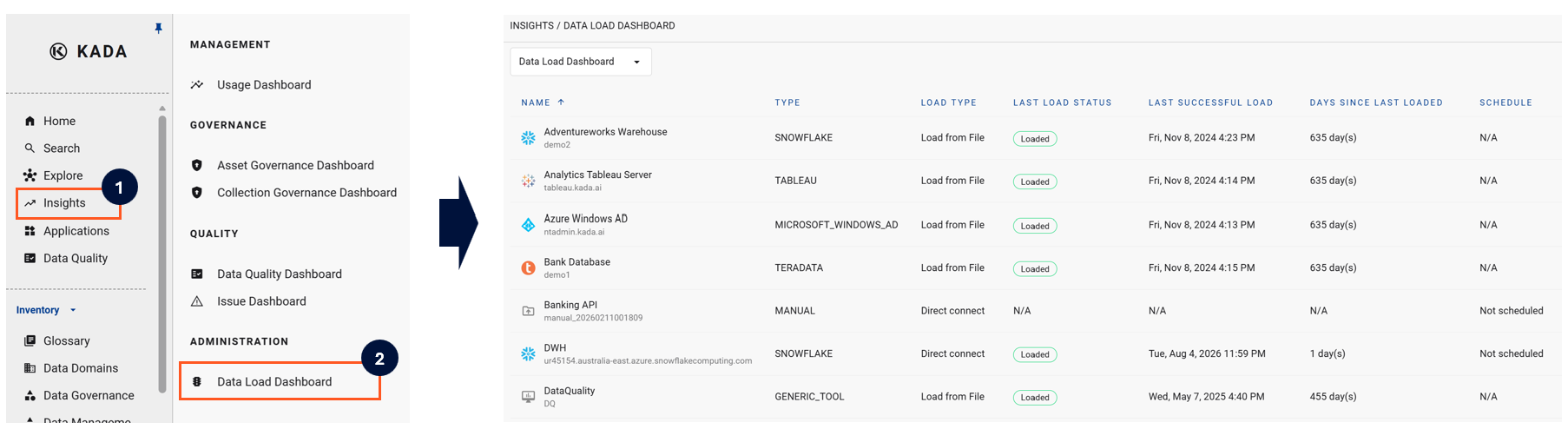Sort by Days Since Last Loaded column
Screen dimensions: 1568x429
[1376, 102]
